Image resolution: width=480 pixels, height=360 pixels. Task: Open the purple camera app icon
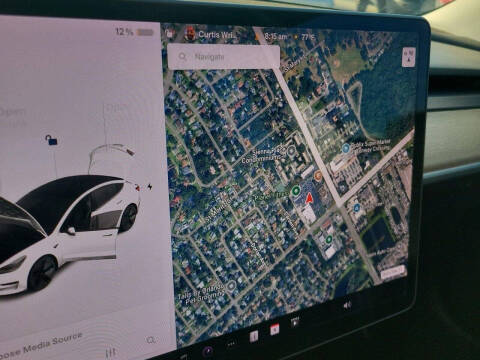tap(208, 351)
